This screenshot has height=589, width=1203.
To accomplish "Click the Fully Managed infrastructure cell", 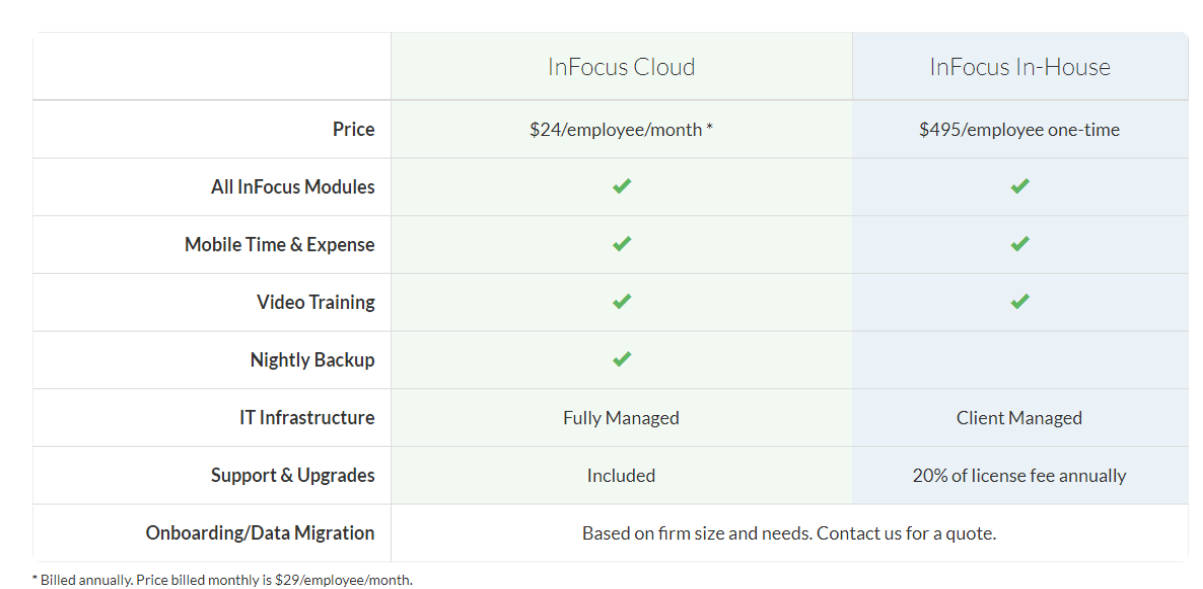I will 621,418.
